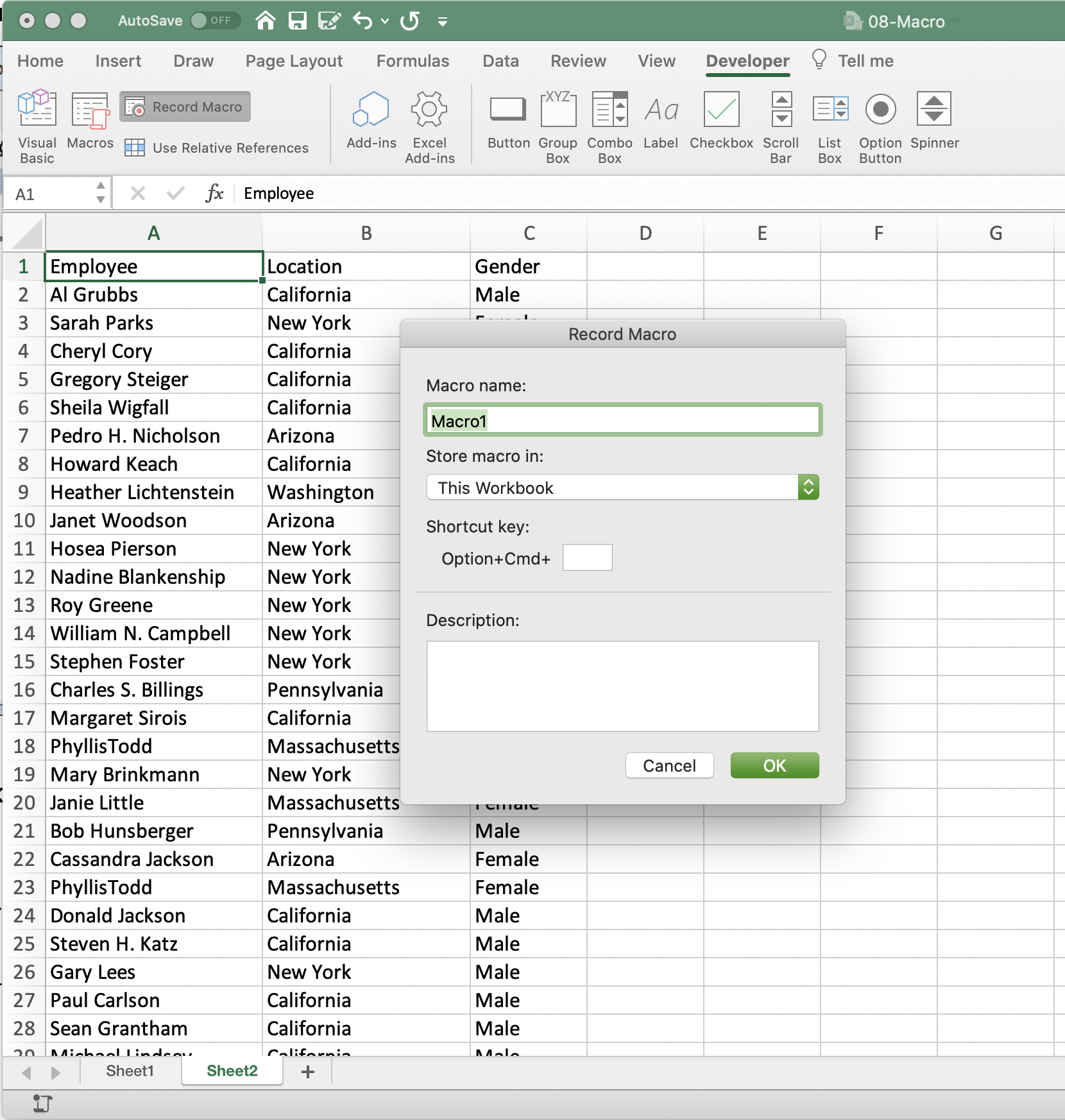Switch to the Draw tab

pyautogui.click(x=193, y=61)
